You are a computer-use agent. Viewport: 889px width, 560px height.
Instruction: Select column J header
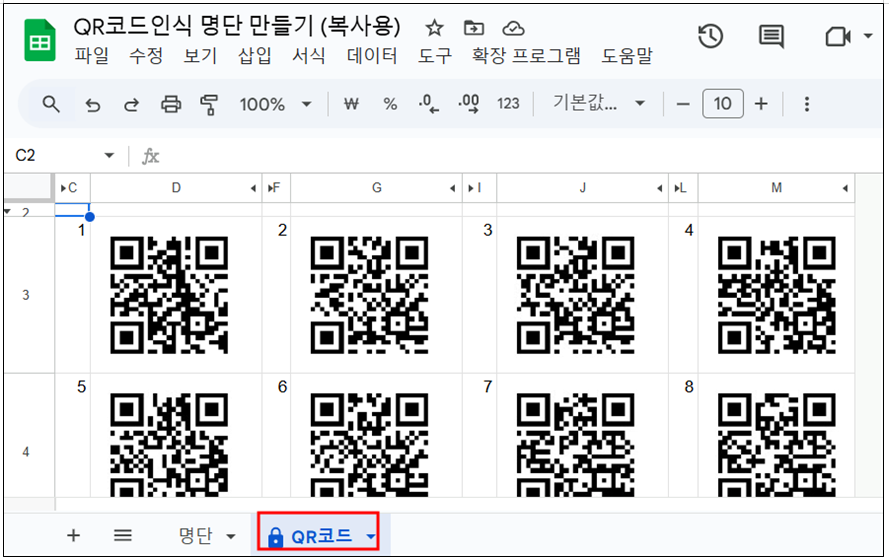click(582, 188)
